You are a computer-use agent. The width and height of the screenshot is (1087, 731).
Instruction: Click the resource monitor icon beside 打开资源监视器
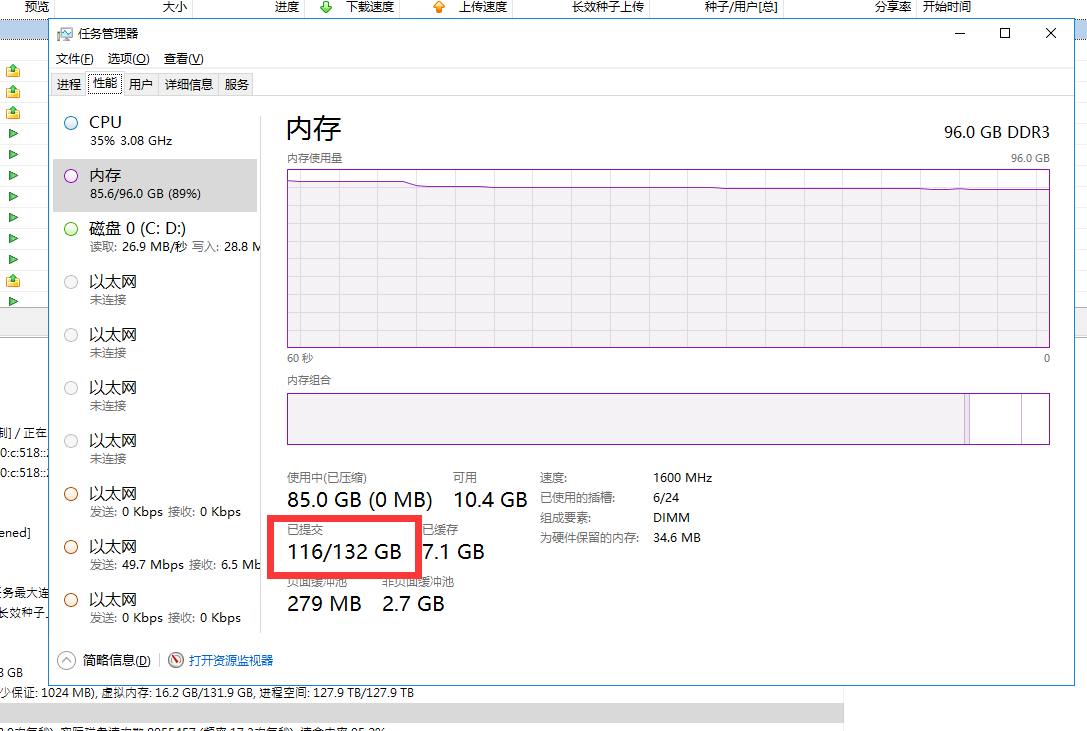click(176, 660)
